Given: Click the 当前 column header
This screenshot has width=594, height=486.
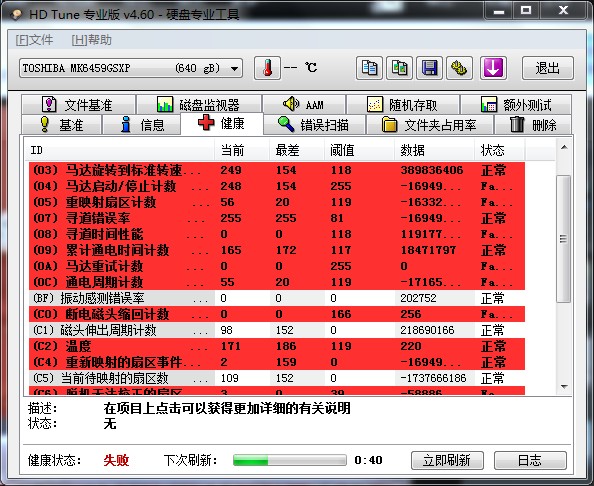Looking at the screenshot, I should click(242, 150).
